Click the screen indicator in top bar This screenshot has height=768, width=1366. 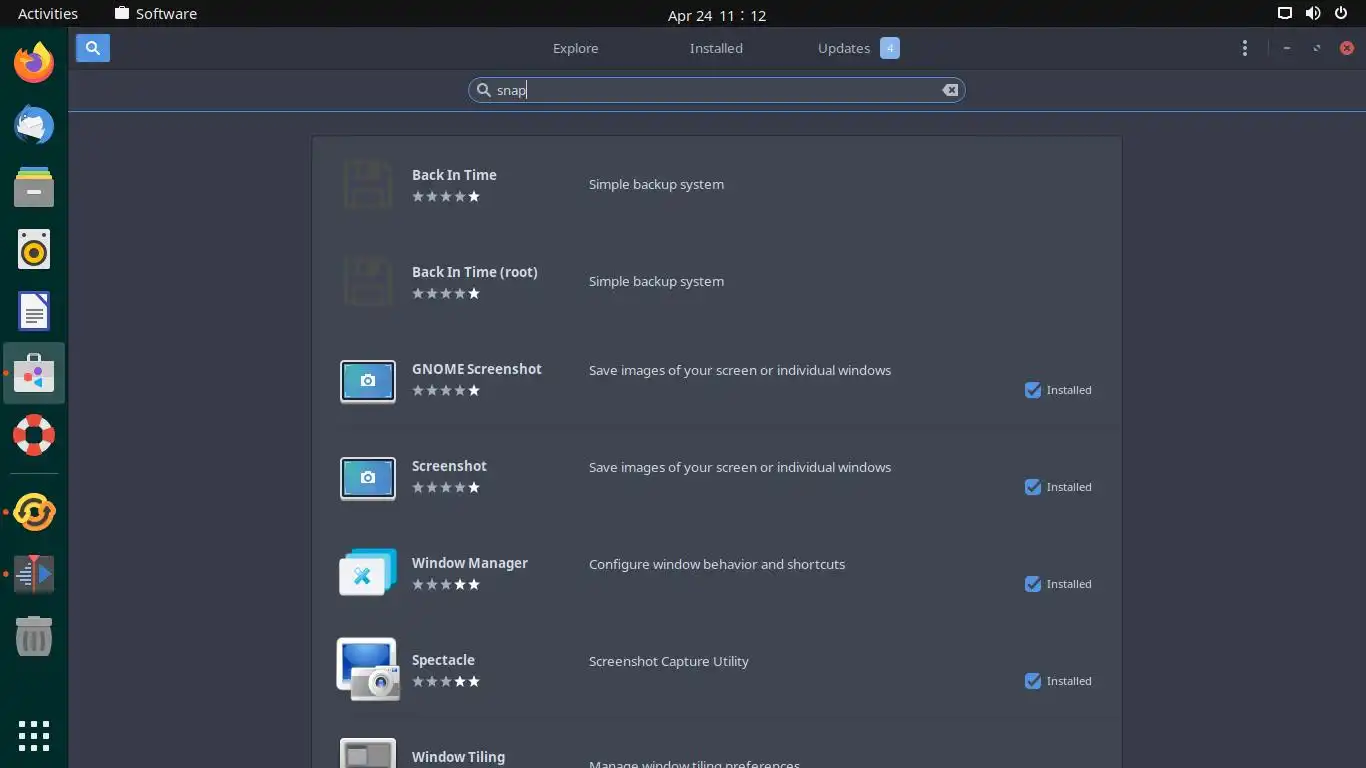pos(1285,14)
